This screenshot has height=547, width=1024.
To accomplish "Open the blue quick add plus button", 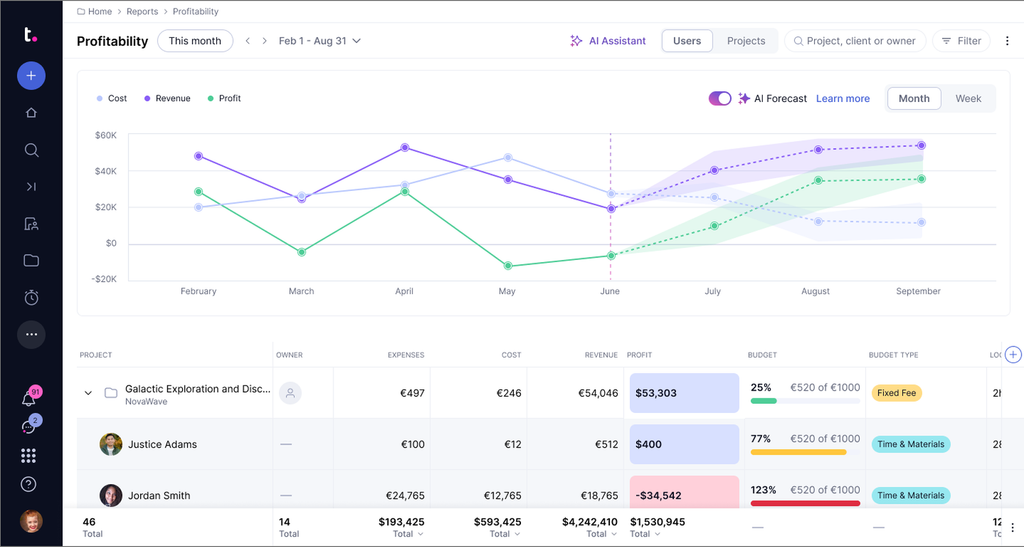I will click(x=31, y=76).
